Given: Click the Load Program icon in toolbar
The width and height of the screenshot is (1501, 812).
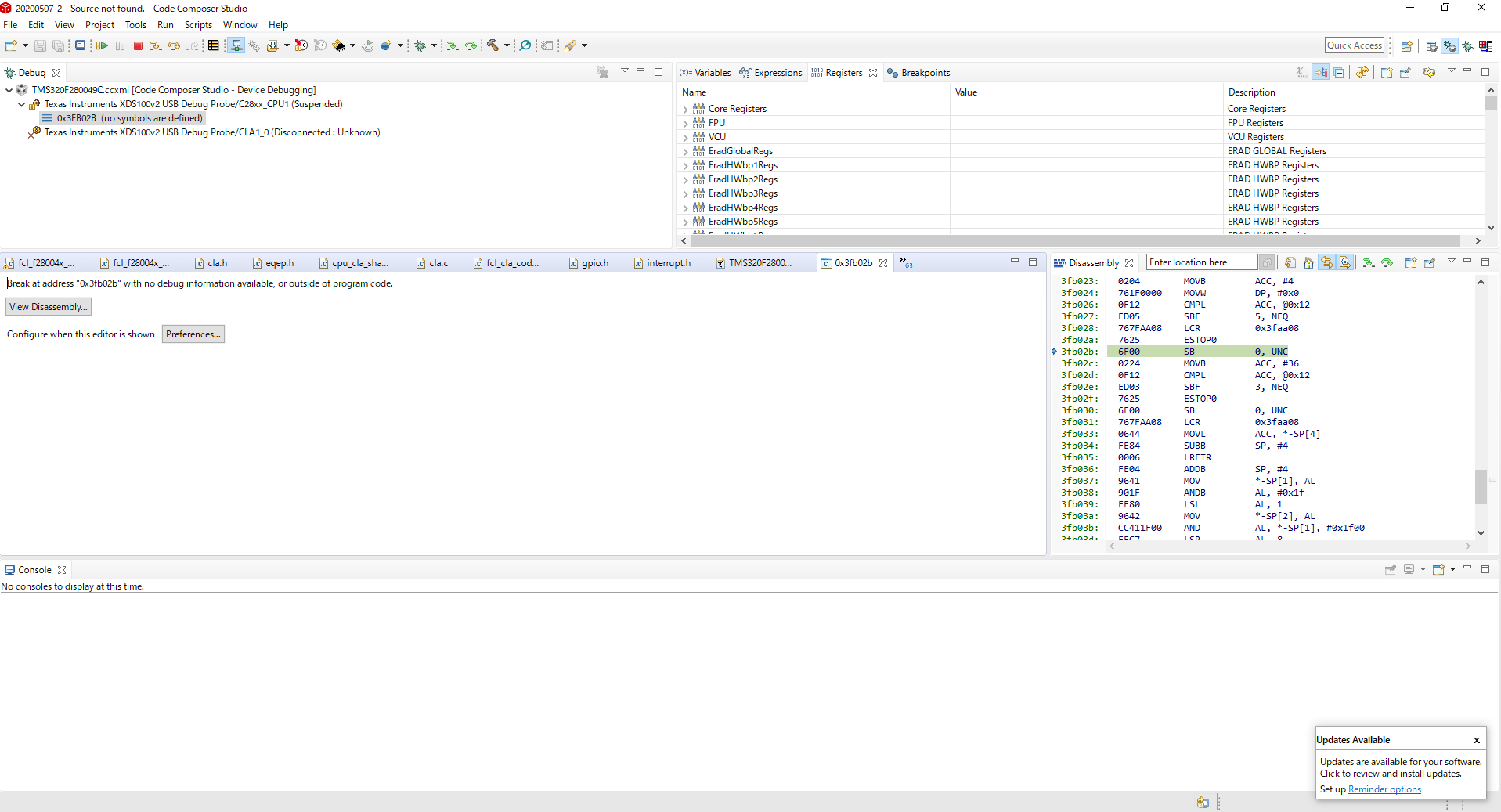Looking at the screenshot, I should click(272, 46).
